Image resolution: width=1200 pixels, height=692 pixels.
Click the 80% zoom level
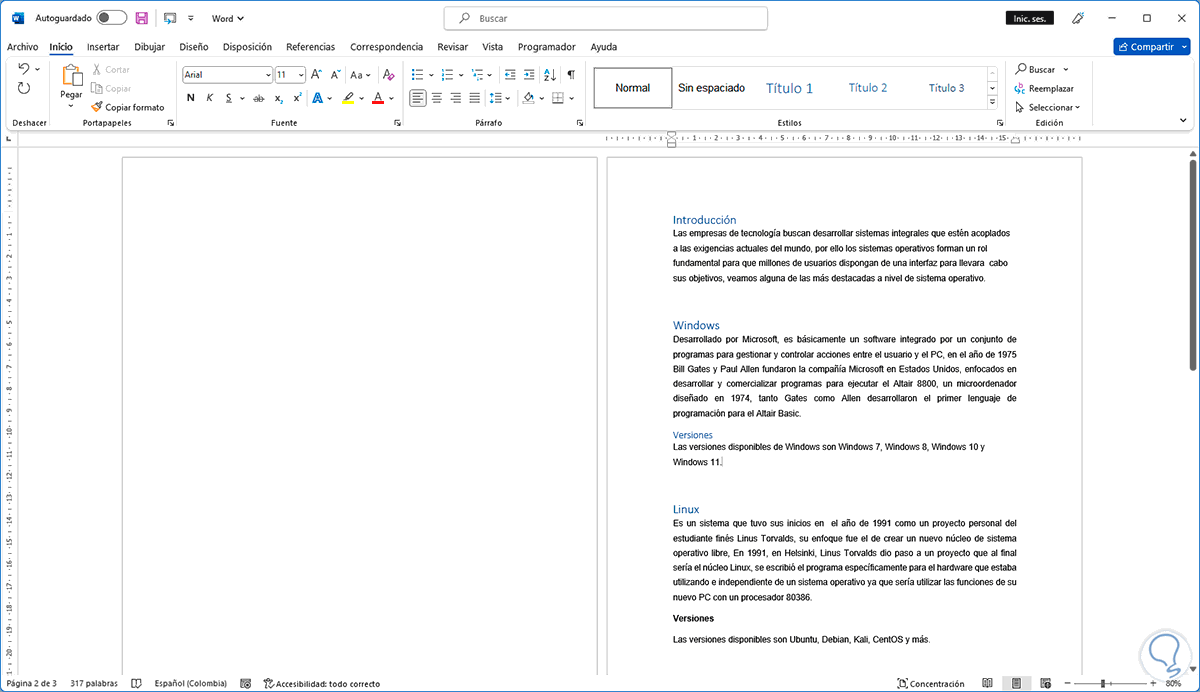click(1174, 684)
